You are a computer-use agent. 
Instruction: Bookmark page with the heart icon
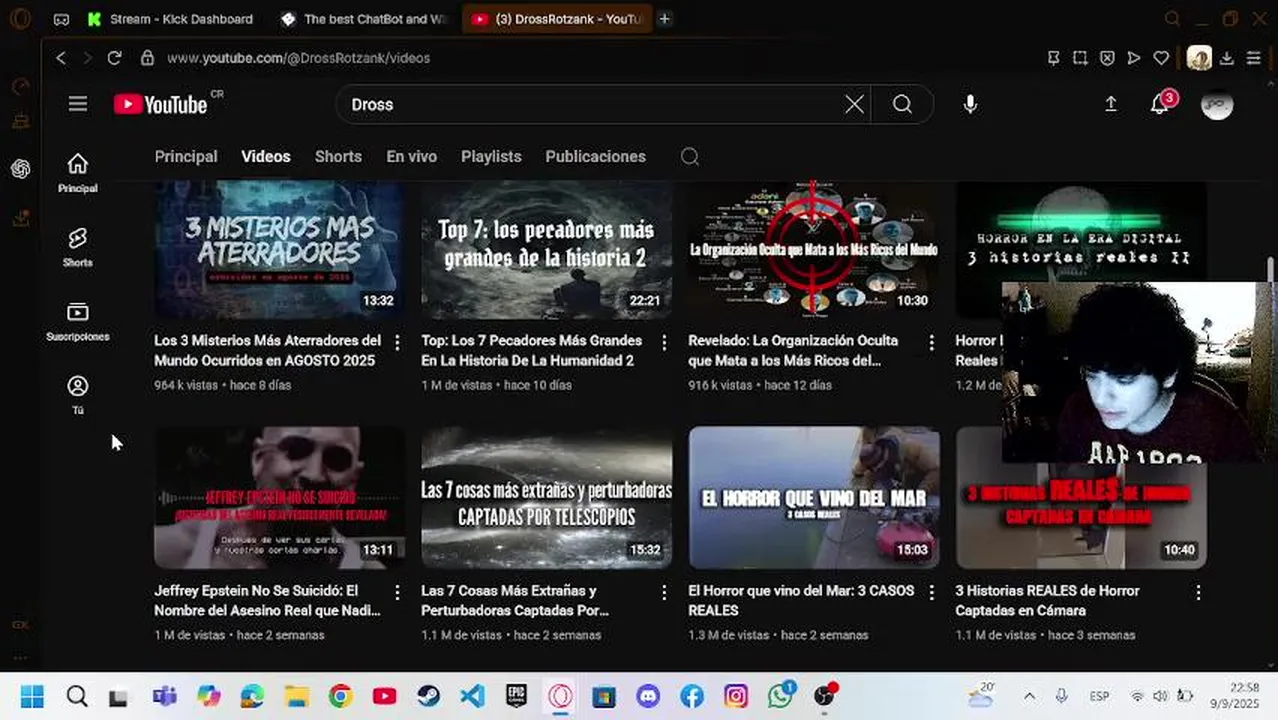[1161, 58]
